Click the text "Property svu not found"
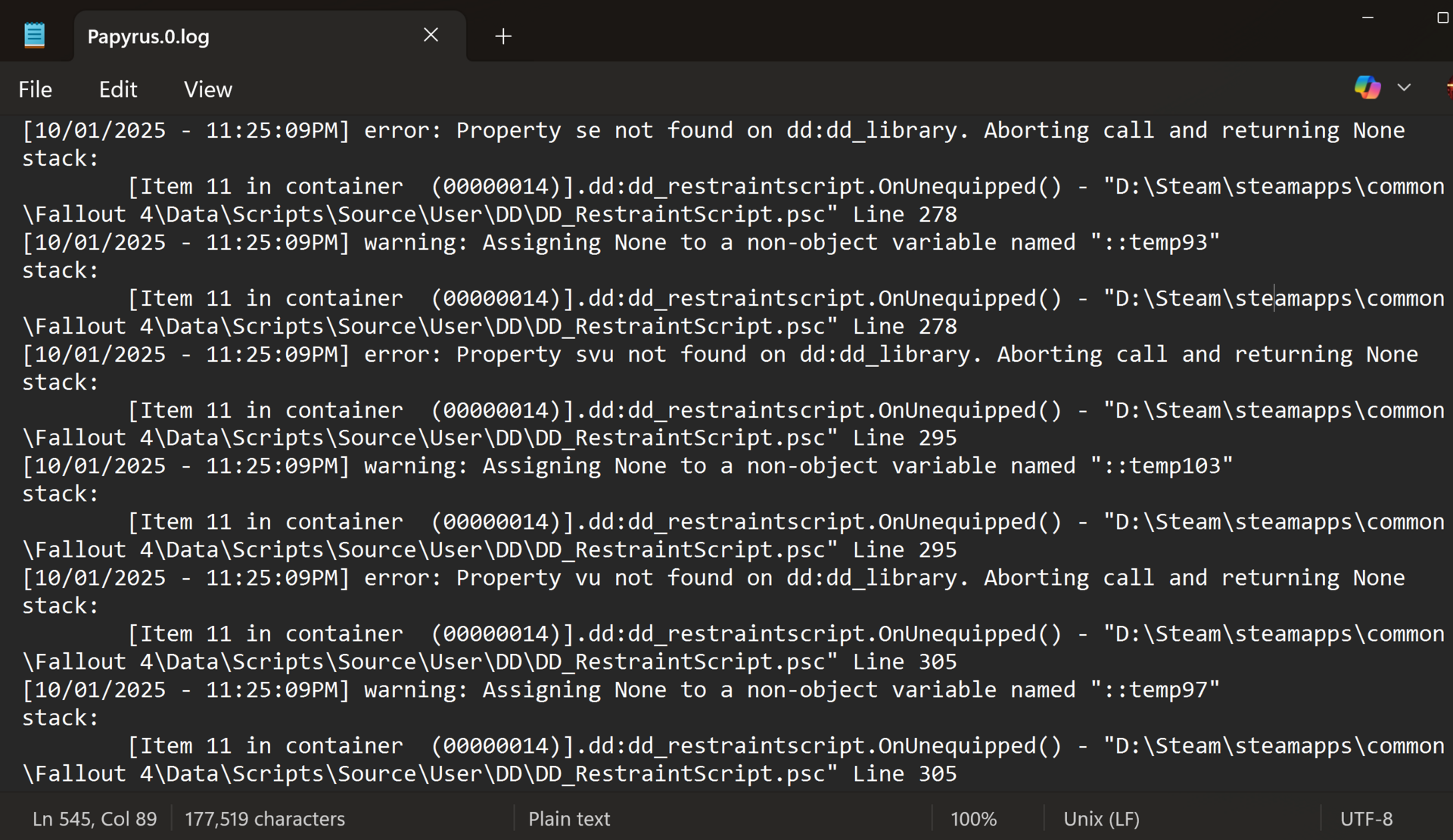 [601, 355]
